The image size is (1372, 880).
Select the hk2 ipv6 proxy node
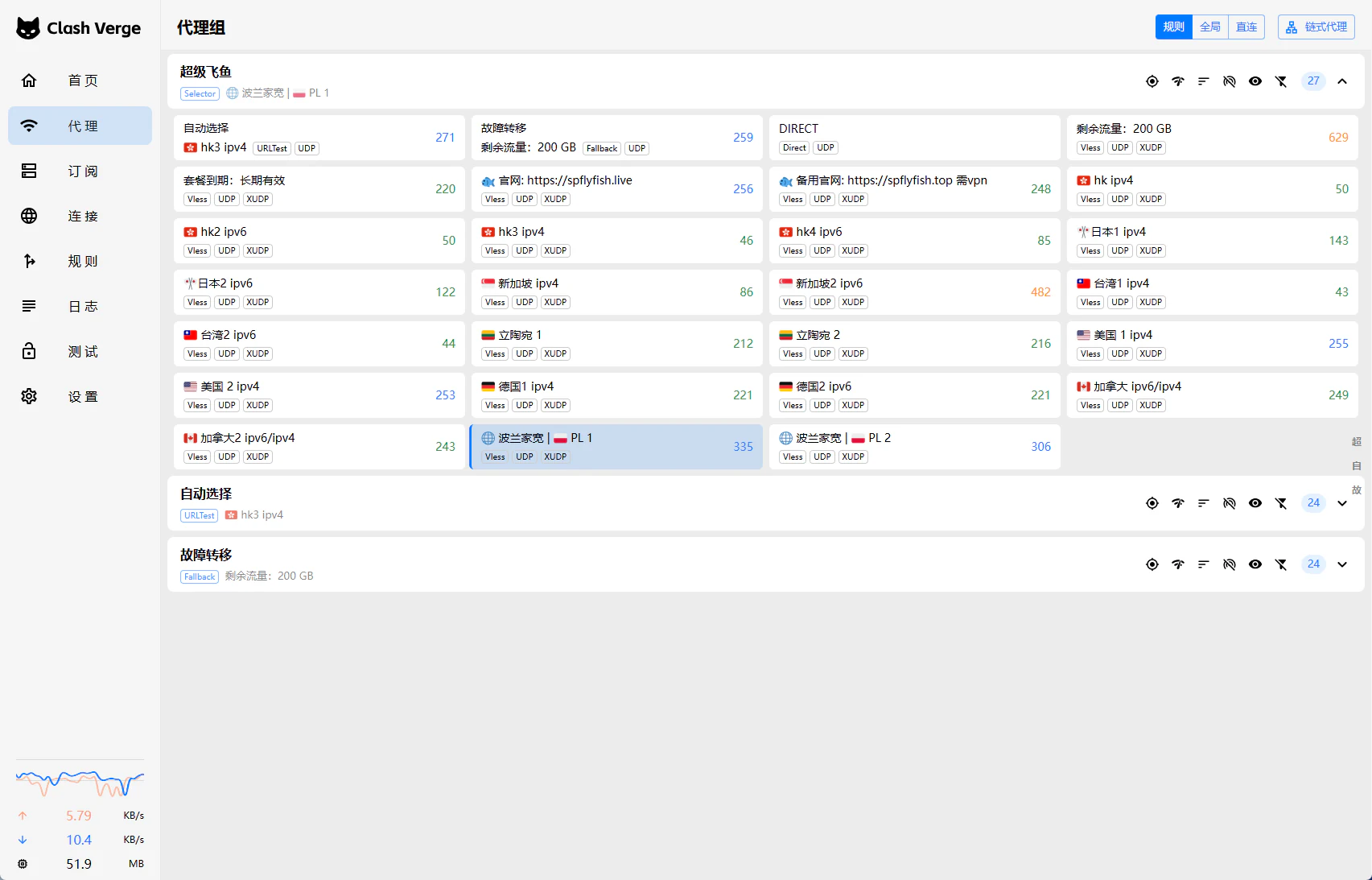319,241
